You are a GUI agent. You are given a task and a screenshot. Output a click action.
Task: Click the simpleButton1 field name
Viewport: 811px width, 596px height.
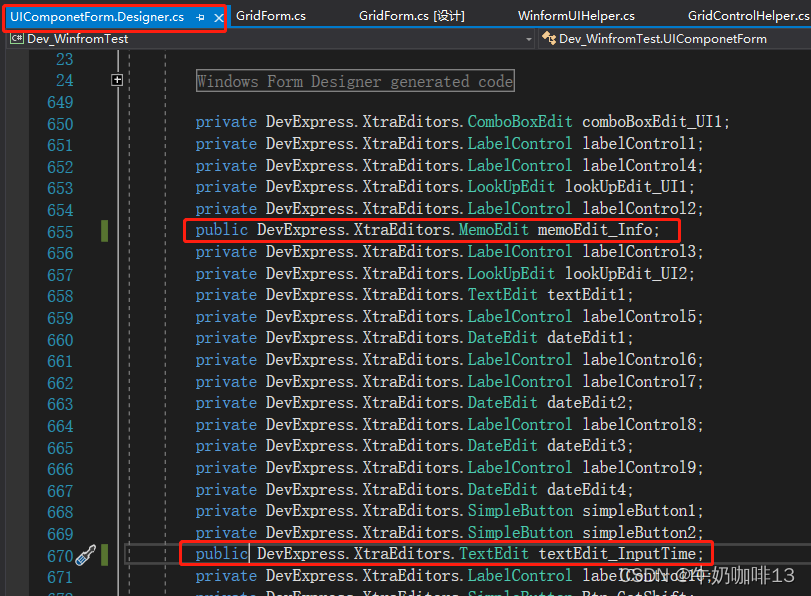tap(639, 511)
